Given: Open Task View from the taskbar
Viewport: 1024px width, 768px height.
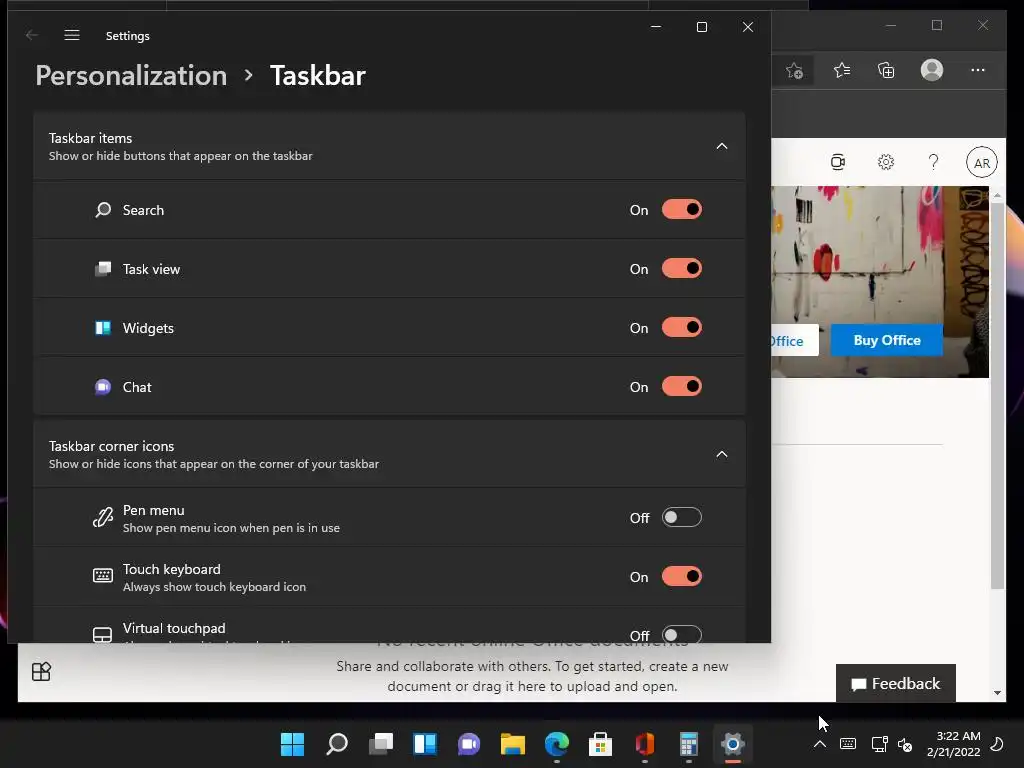Looking at the screenshot, I should coord(381,744).
